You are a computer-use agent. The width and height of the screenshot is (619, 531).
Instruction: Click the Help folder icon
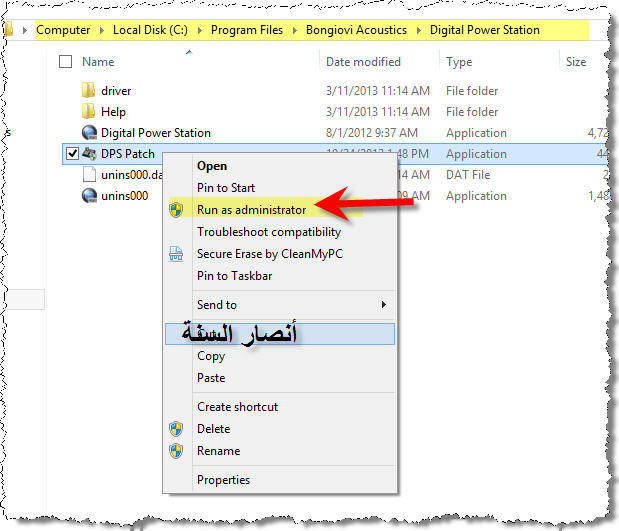click(x=88, y=111)
